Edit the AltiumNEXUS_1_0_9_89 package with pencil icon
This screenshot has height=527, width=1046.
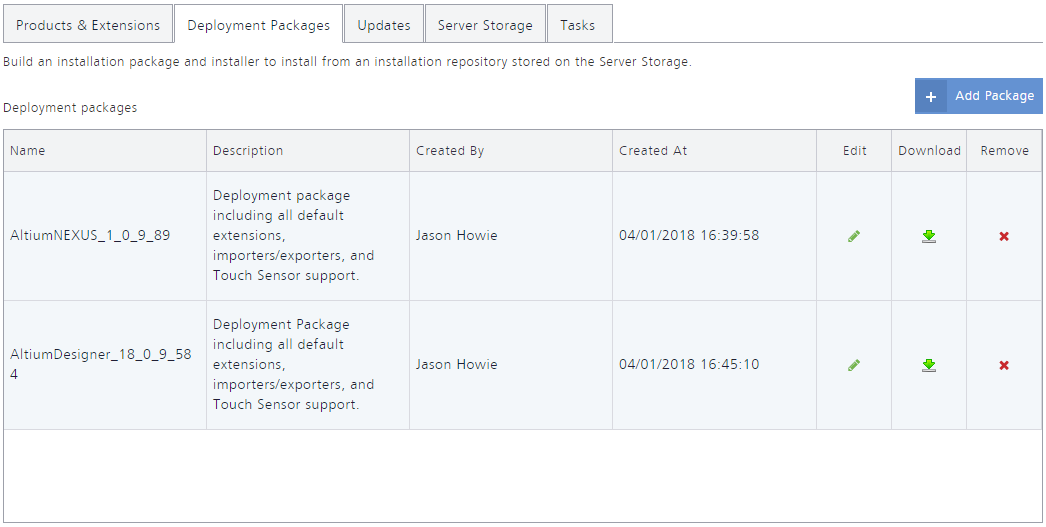coord(854,236)
